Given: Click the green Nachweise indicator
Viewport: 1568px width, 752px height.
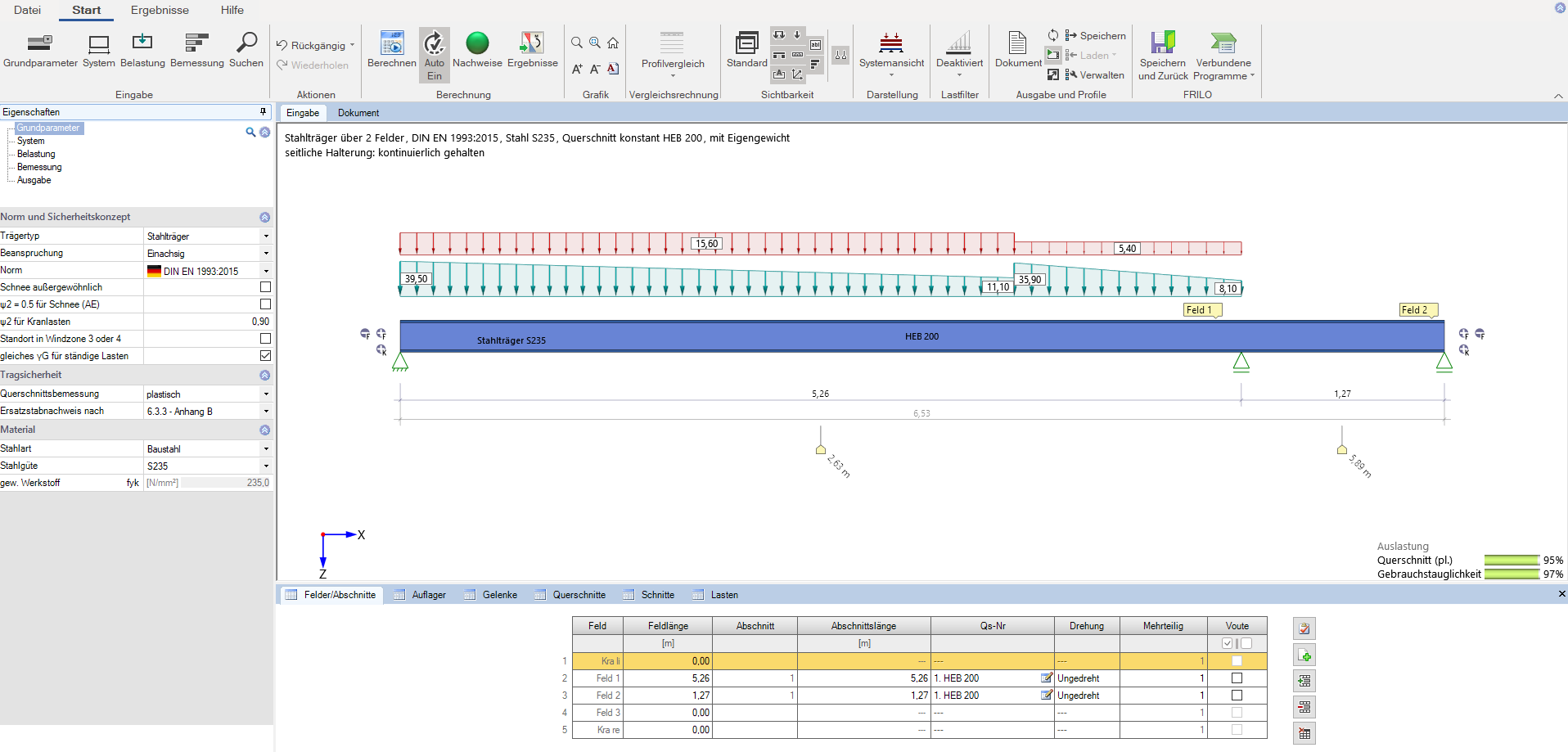Looking at the screenshot, I should click(477, 43).
